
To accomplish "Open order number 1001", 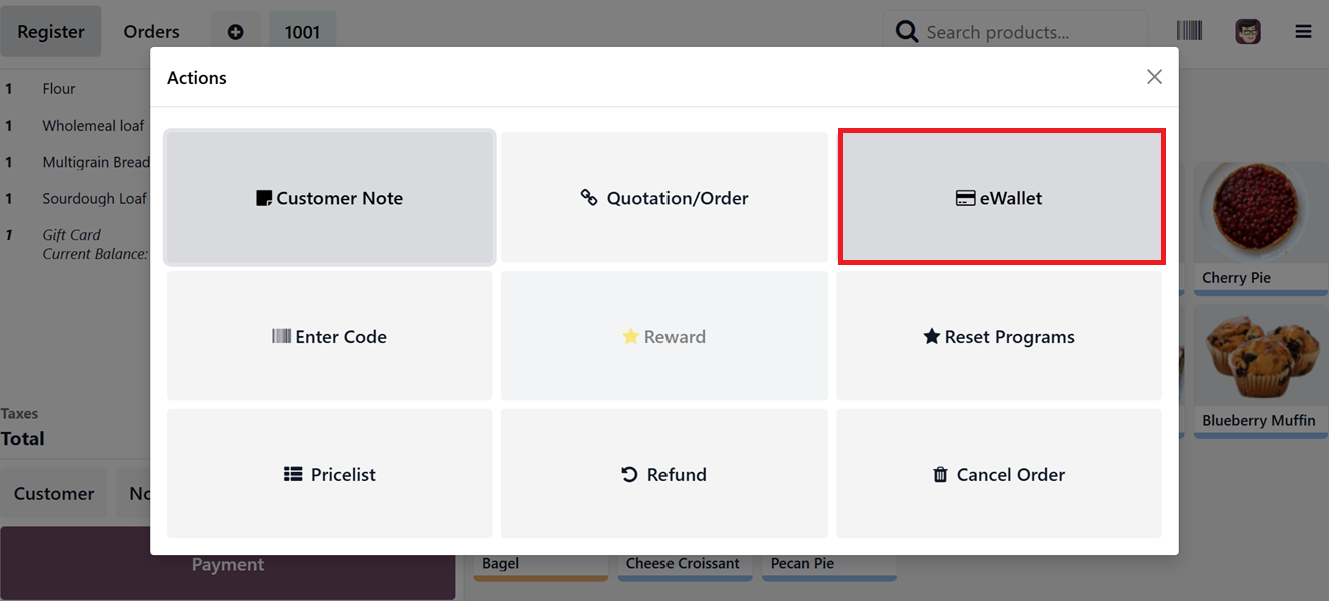I will pos(302,31).
